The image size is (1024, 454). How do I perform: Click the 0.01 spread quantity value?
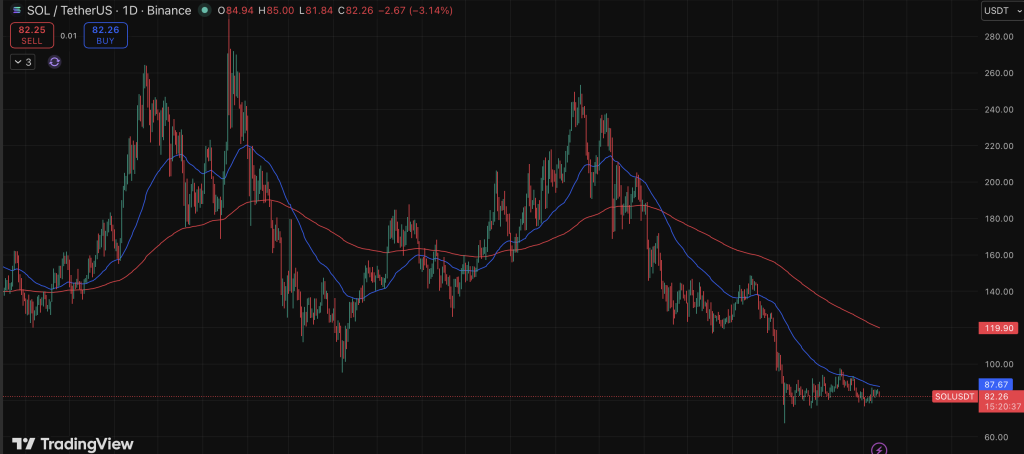click(x=68, y=36)
